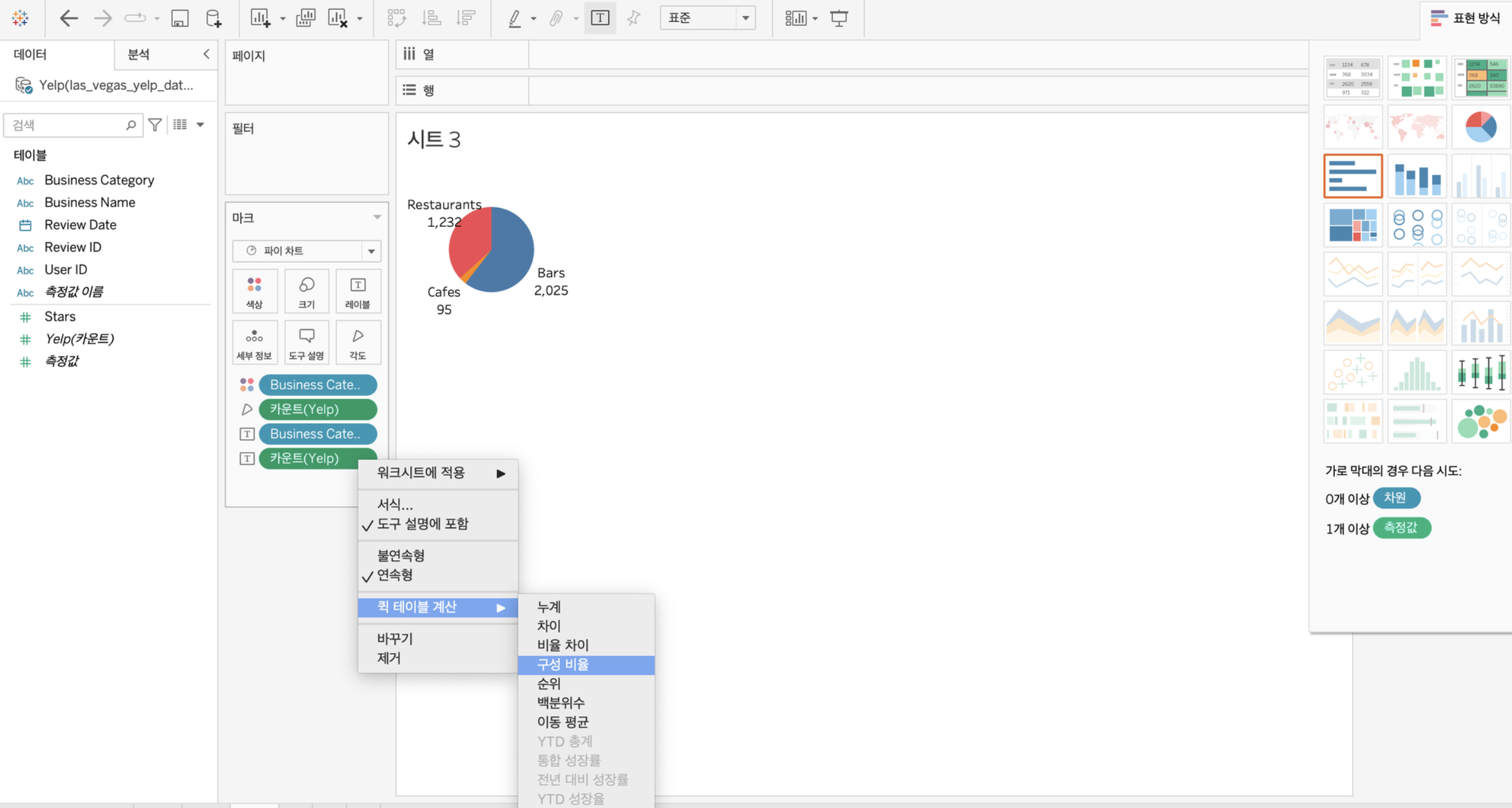Image resolution: width=1512 pixels, height=808 pixels.
Task: Choose '구성 비율' from quick table calculation
Action: click(563, 665)
